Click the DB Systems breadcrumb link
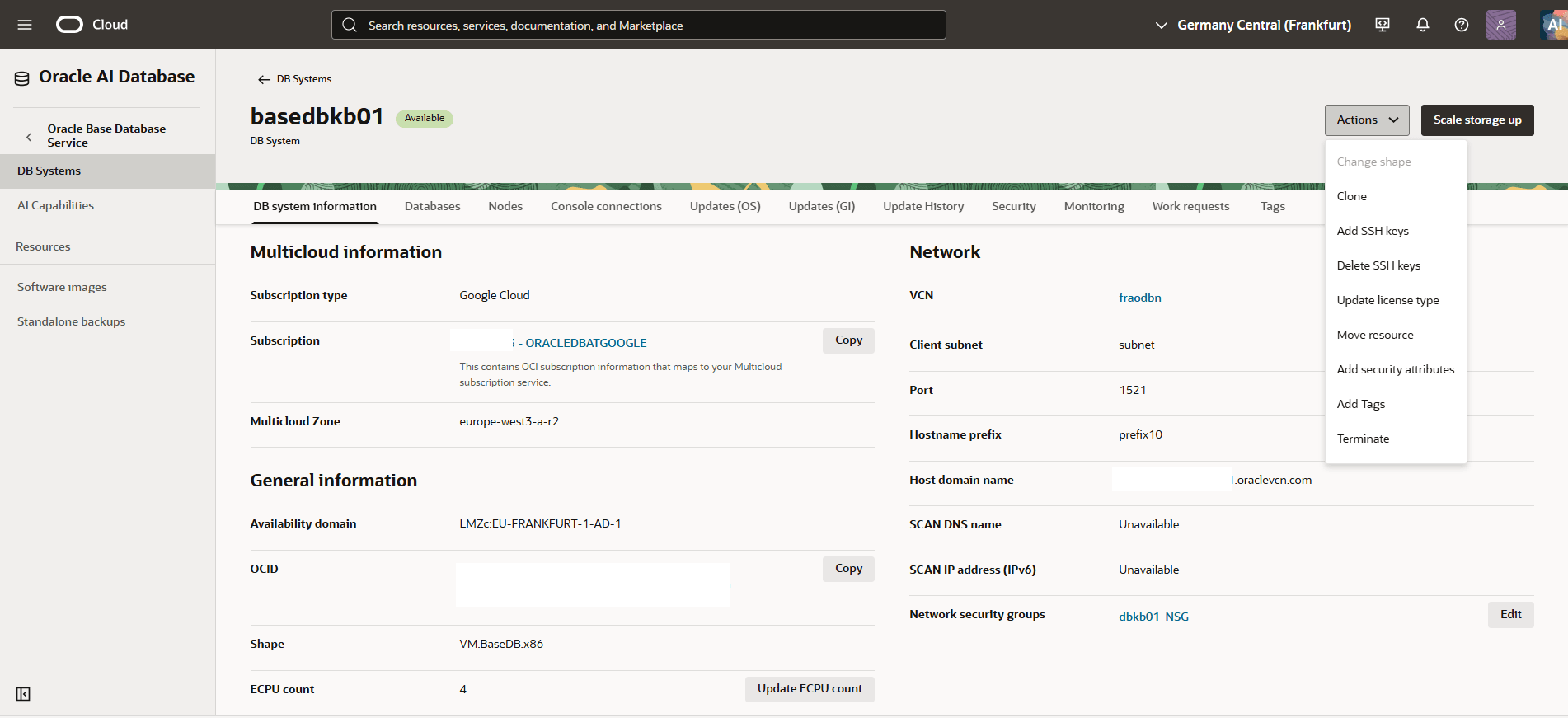The width and height of the screenshot is (1568, 718). click(x=304, y=79)
